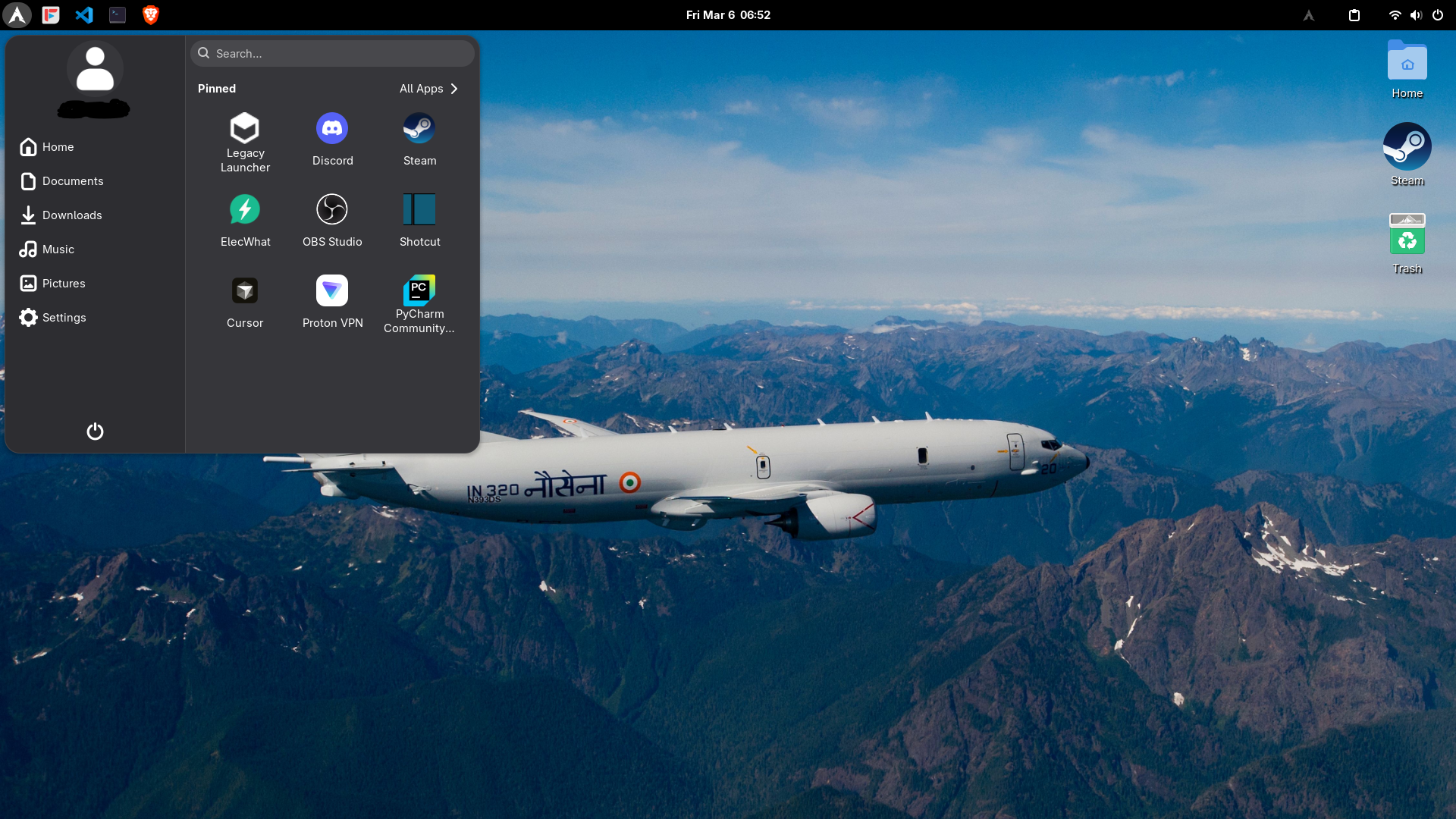Screen dimensions: 1456x819
Task: Open ElecWhat app
Action: [245, 221]
